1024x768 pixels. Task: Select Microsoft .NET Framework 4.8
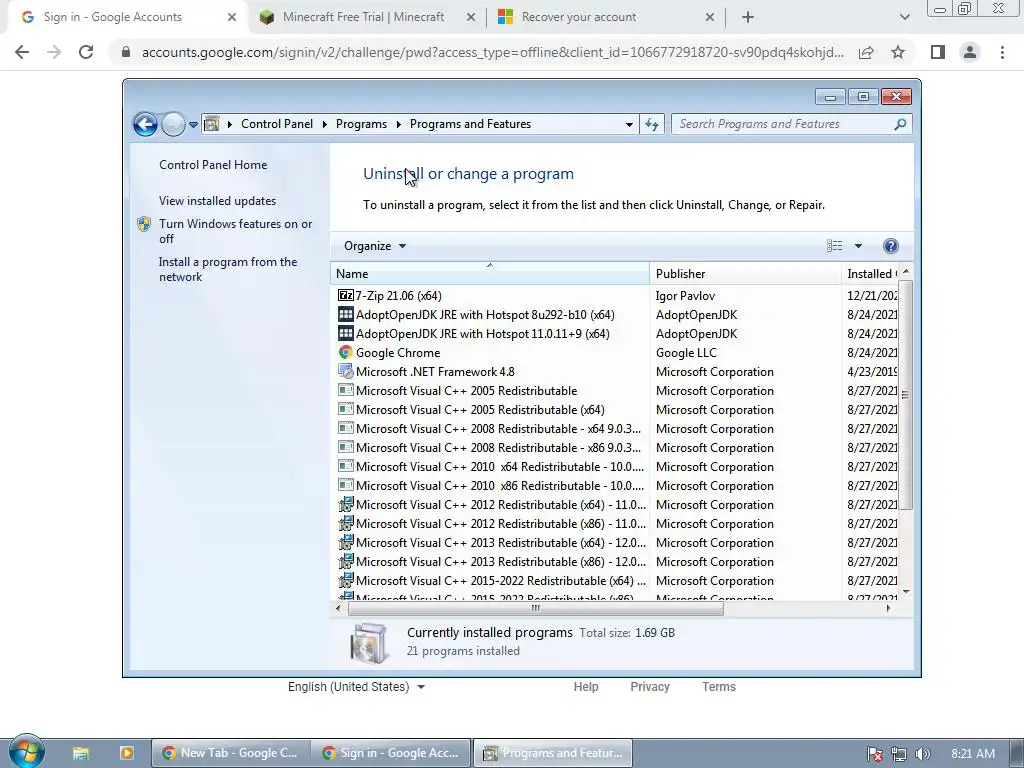point(435,372)
